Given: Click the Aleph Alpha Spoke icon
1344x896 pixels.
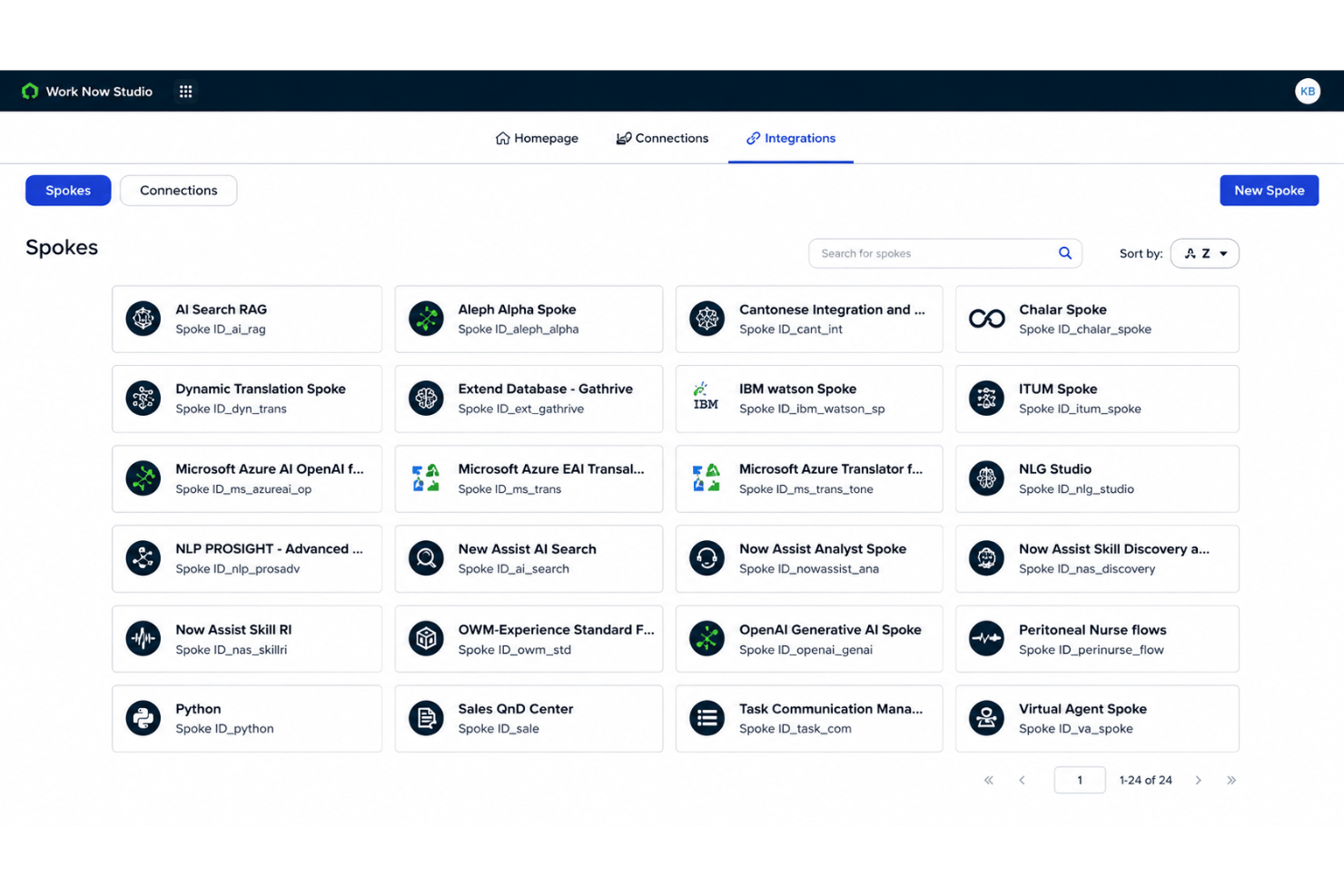Looking at the screenshot, I should pos(425,319).
